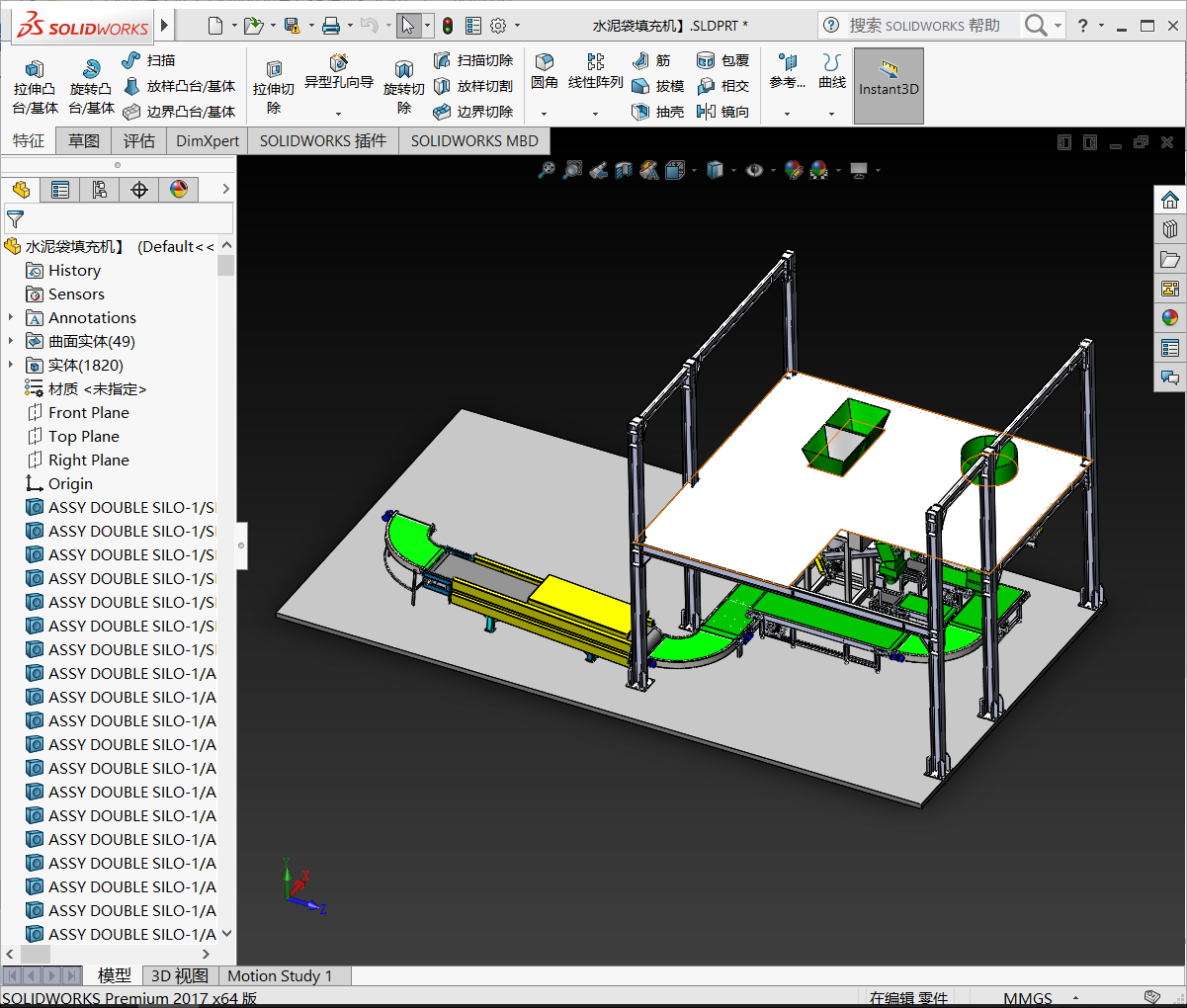Click the rebuild traffic light icon

(448, 26)
